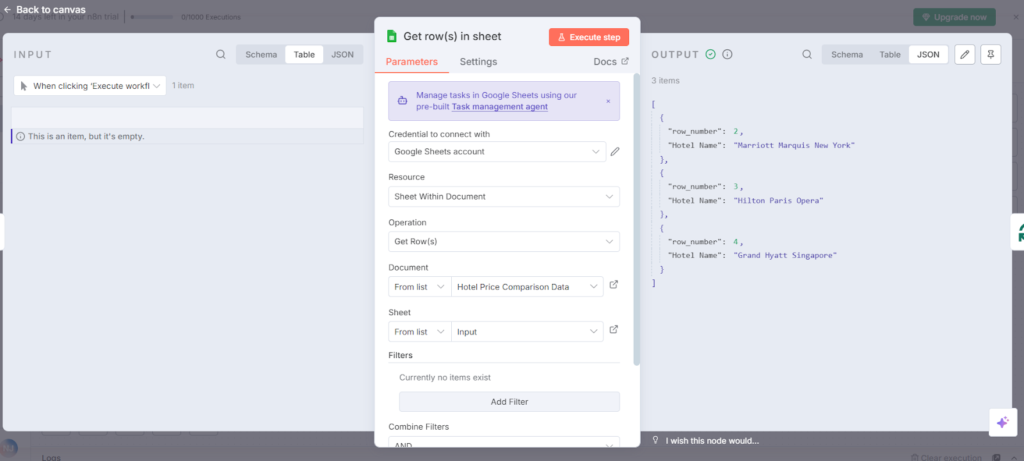Open the Resource Sheet Within Document dropdown
This screenshot has height=461, width=1024.
point(504,197)
